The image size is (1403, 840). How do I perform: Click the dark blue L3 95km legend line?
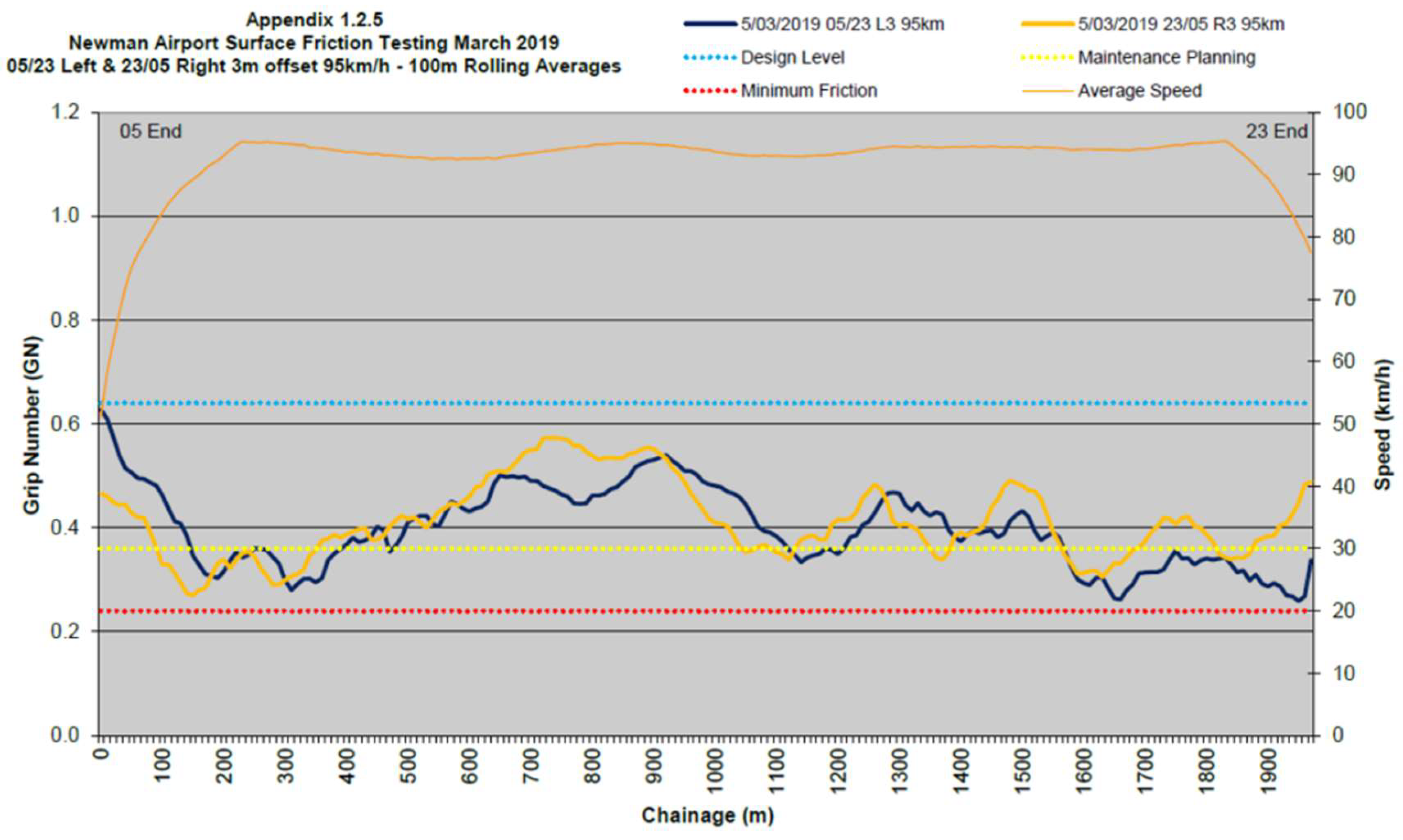pyautogui.click(x=711, y=24)
